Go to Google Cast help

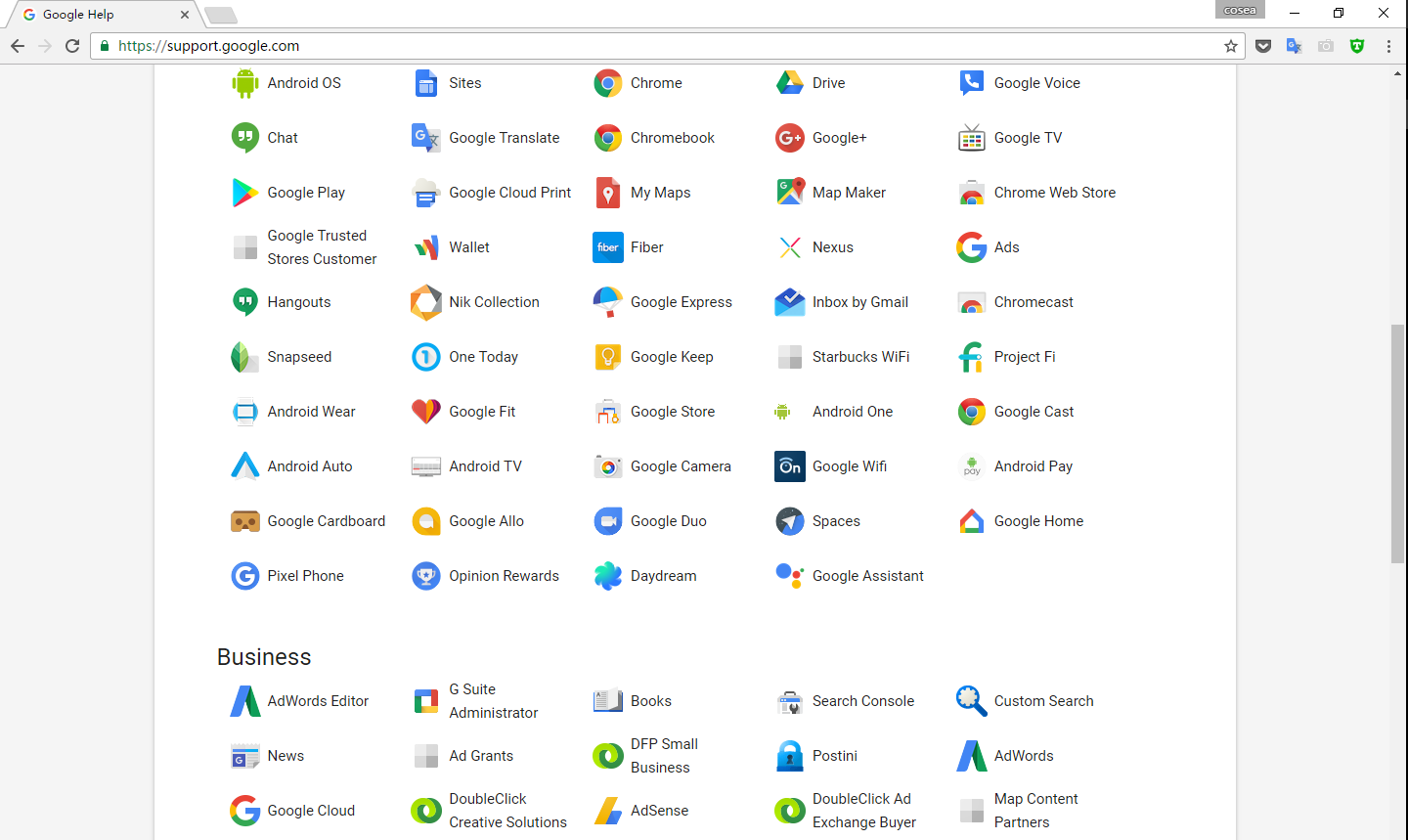click(1034, 412)
